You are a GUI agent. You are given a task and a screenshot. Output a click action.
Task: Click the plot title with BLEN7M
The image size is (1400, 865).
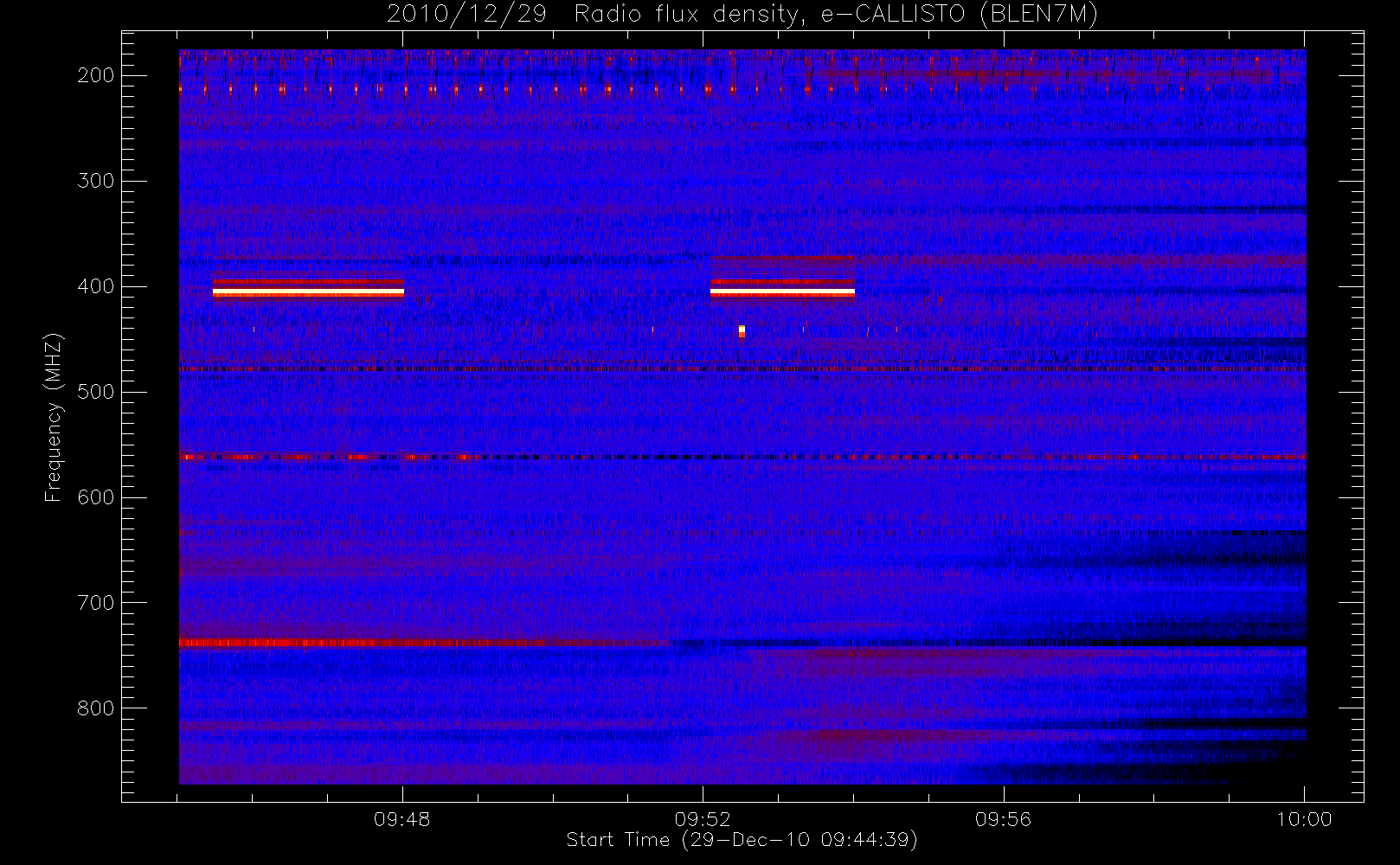[x=742, y=14]
